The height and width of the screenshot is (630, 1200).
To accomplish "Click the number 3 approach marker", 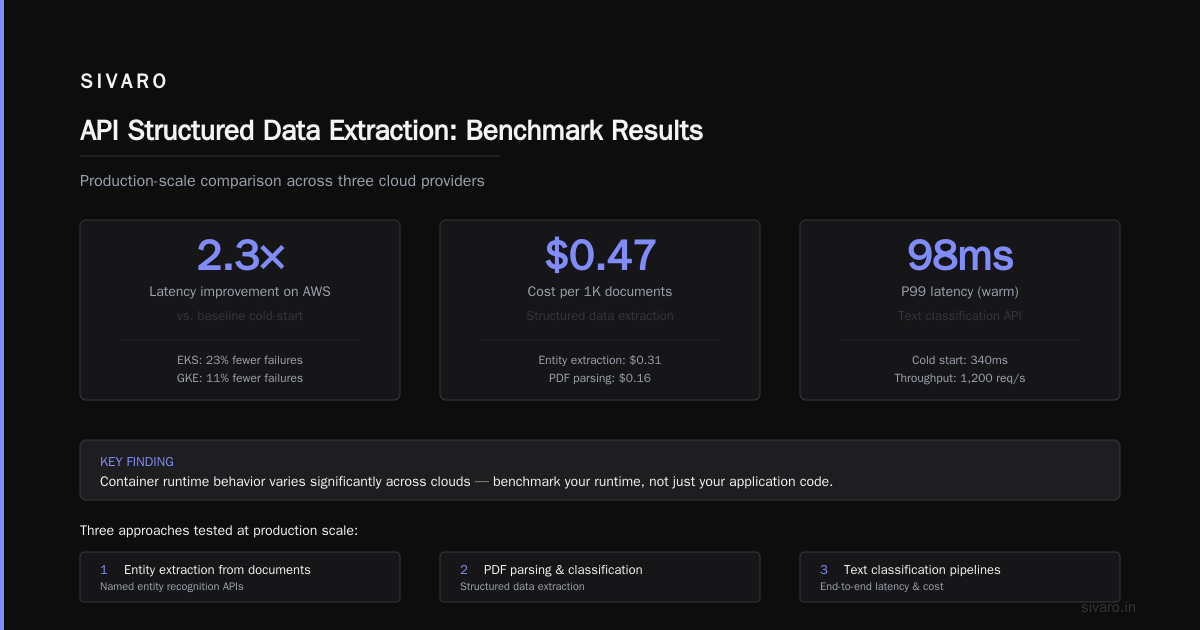I will coord(824,569).
